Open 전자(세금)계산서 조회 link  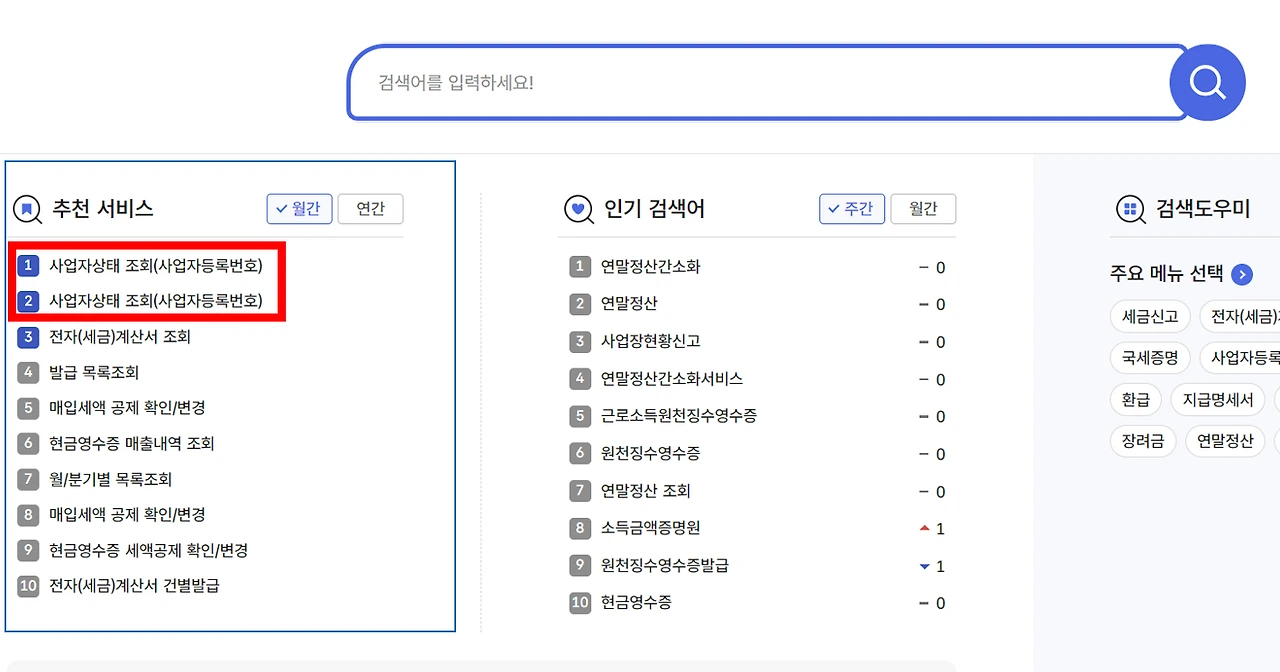pyautogui.click(x=120, y=337)
